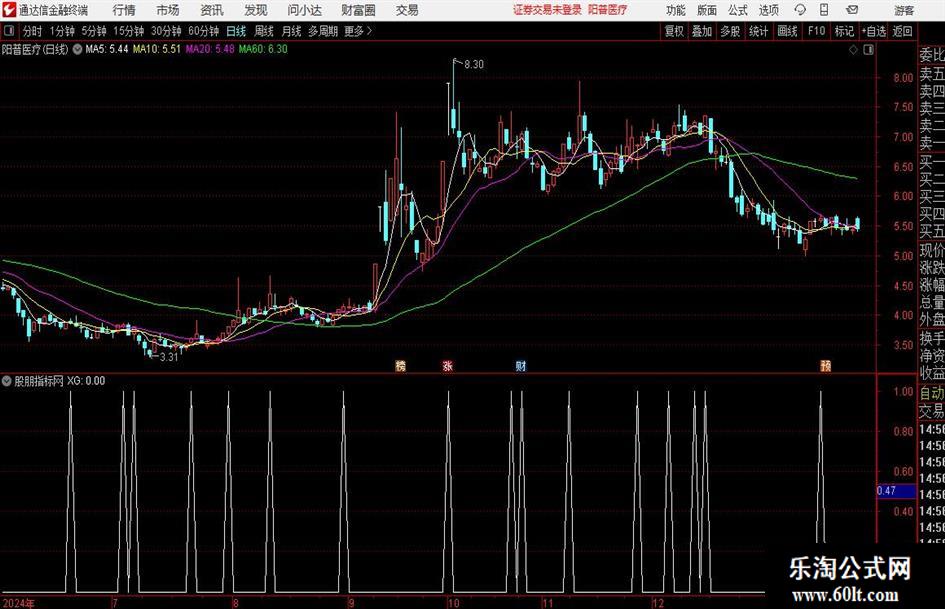
Task: Click the mobile phone icon in title bar
Action: click(x=824, y=10)
